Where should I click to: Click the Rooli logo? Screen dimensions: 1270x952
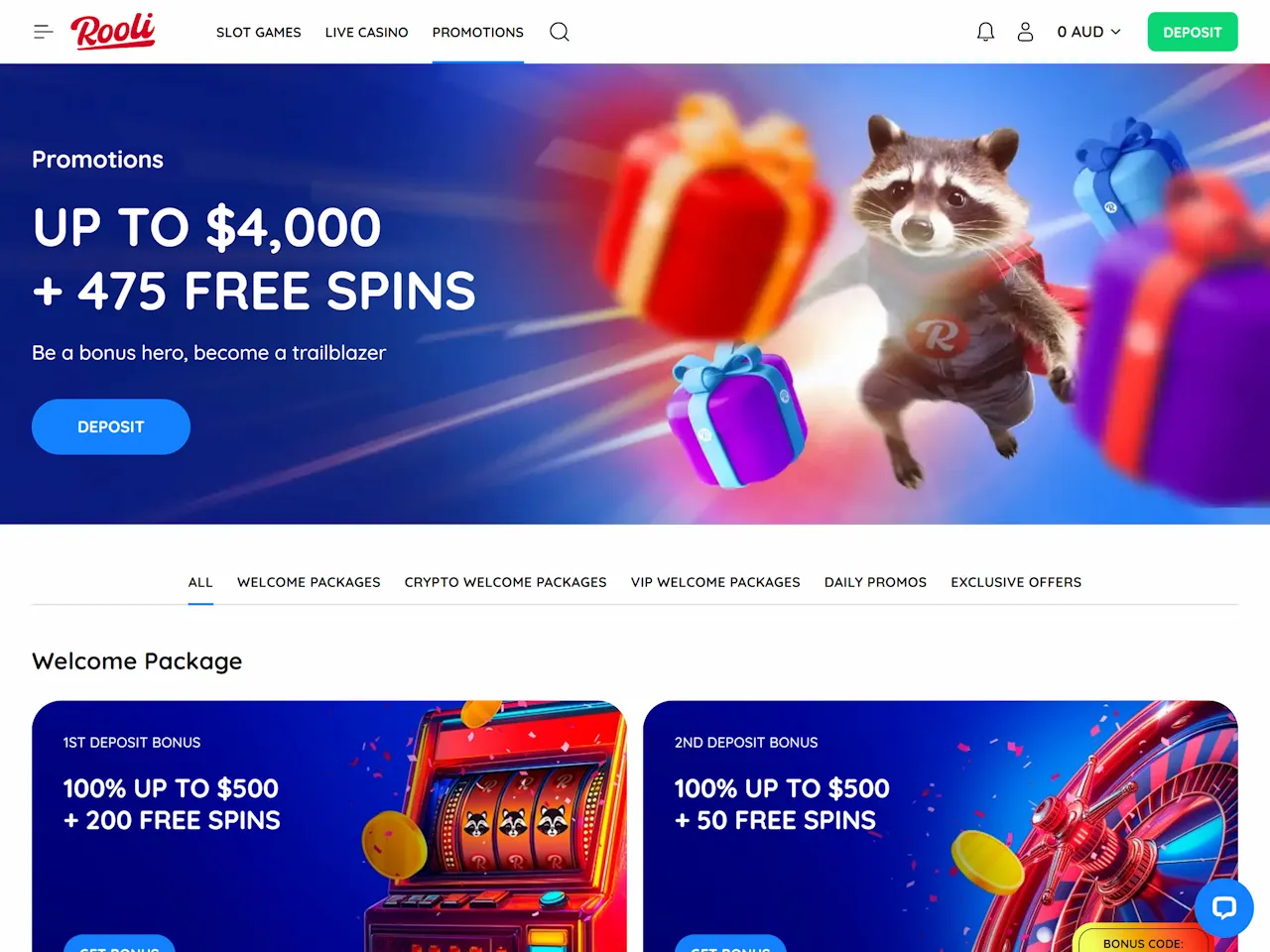[112, 31]
